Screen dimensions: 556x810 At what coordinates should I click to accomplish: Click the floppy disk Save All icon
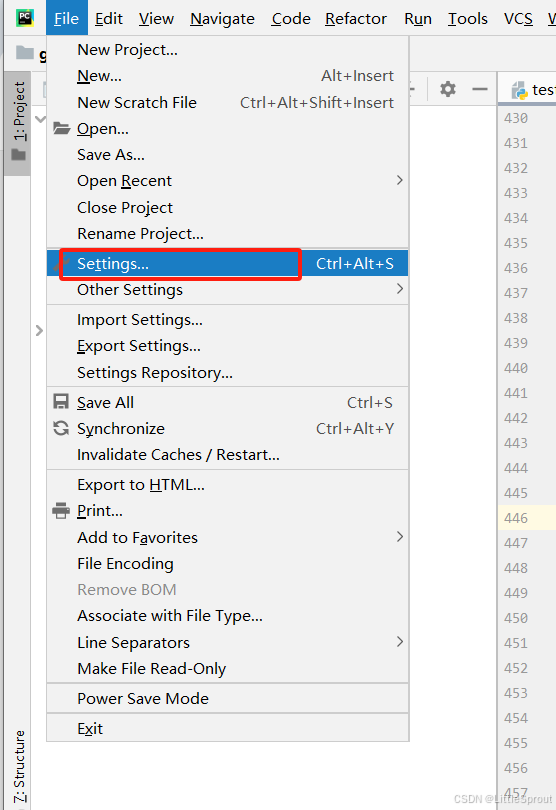click(61, 402)
